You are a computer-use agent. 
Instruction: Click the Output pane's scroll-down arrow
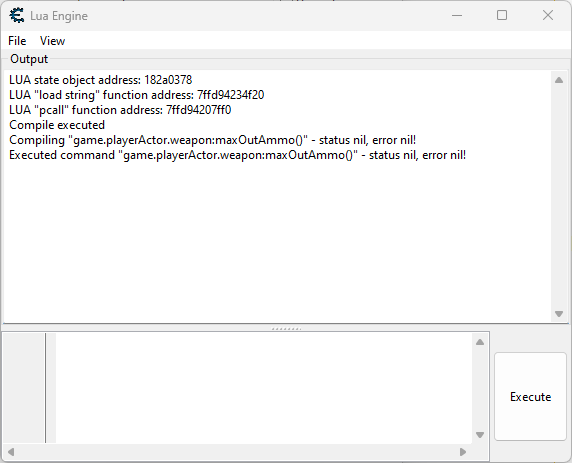(x=559, y=314)
